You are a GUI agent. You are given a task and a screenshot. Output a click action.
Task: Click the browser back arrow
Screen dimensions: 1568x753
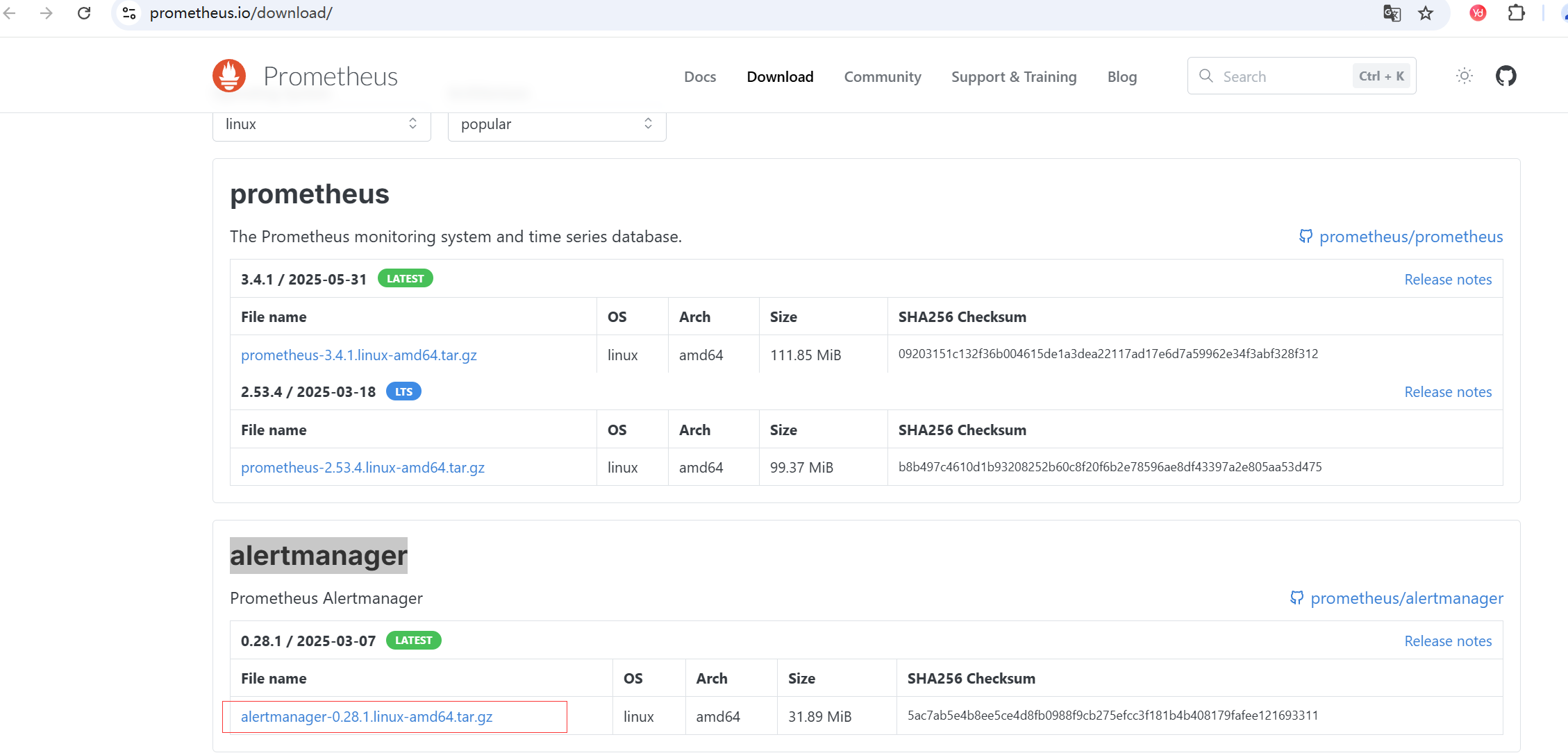click(10, 13)
